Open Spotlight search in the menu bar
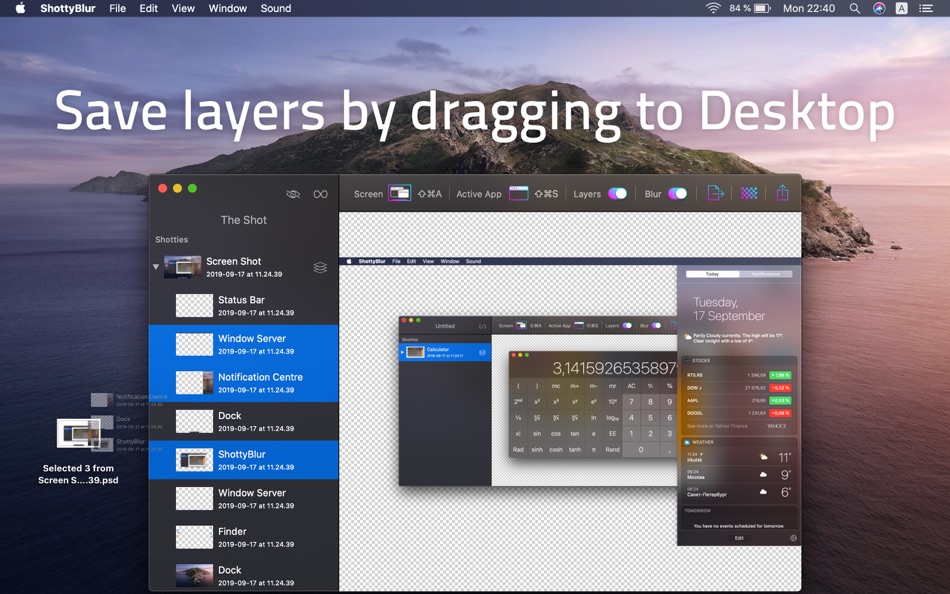This screenshot has width=950, height=594. pos(854,8)
